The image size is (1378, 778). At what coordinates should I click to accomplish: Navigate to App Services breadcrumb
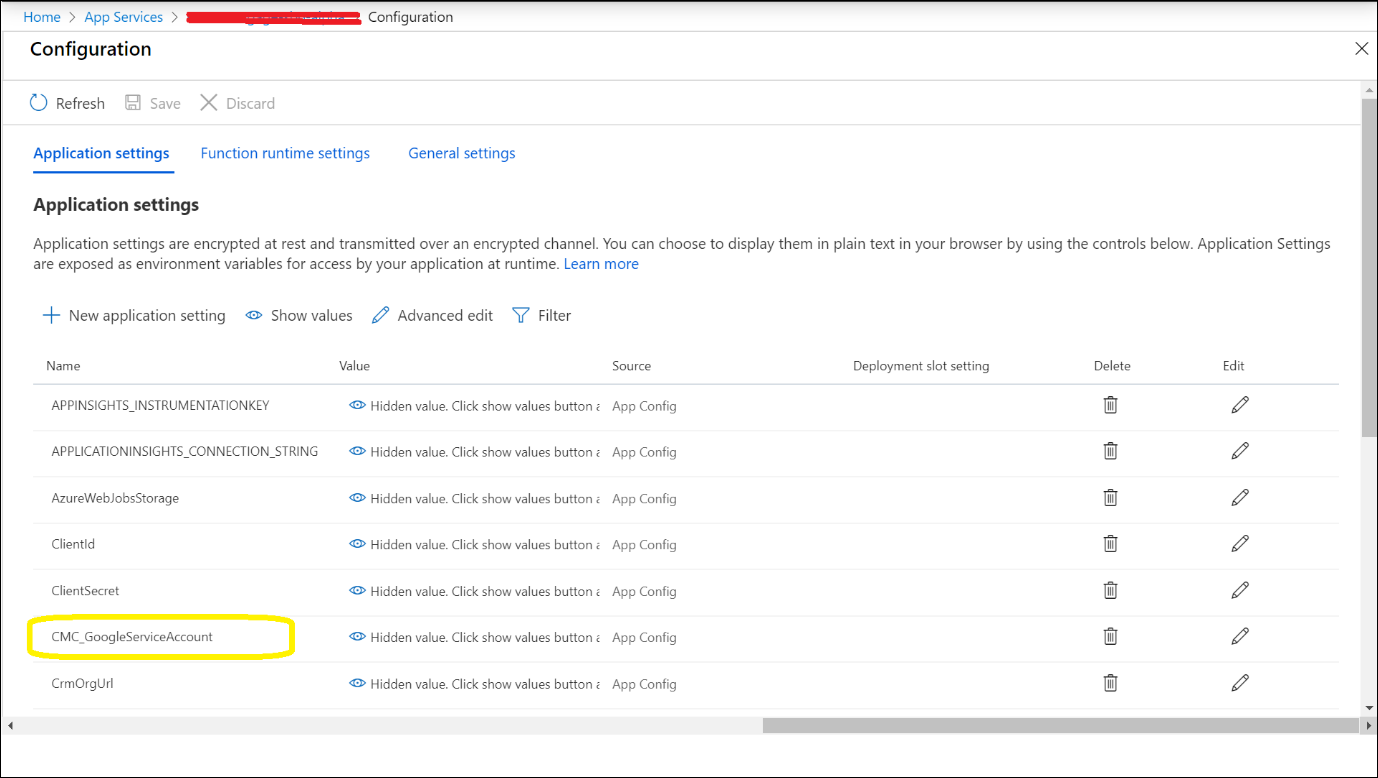click(124, 17)
